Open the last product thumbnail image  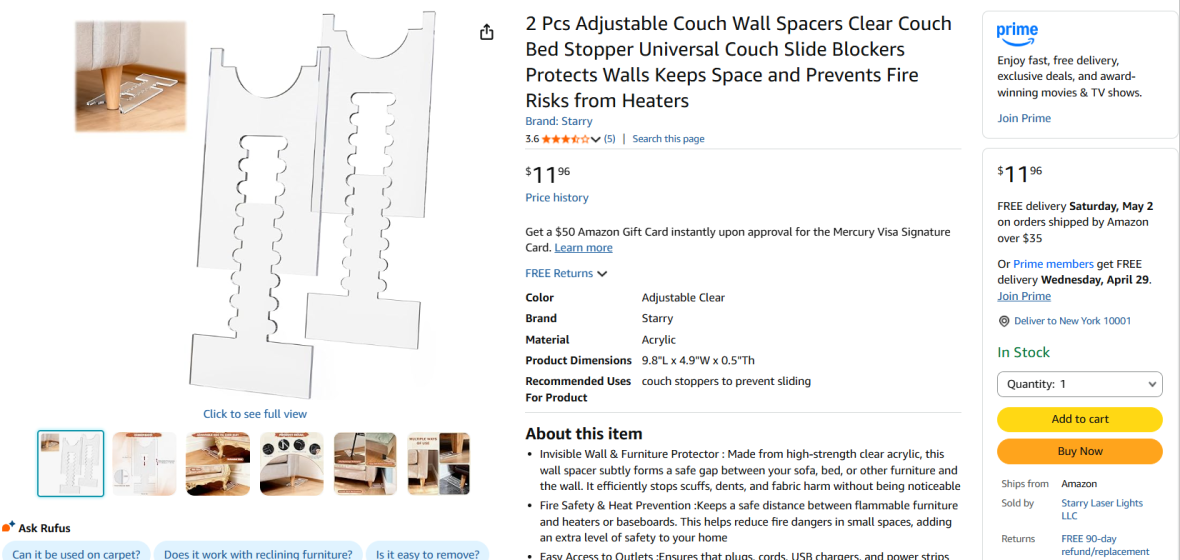point(439,464)
